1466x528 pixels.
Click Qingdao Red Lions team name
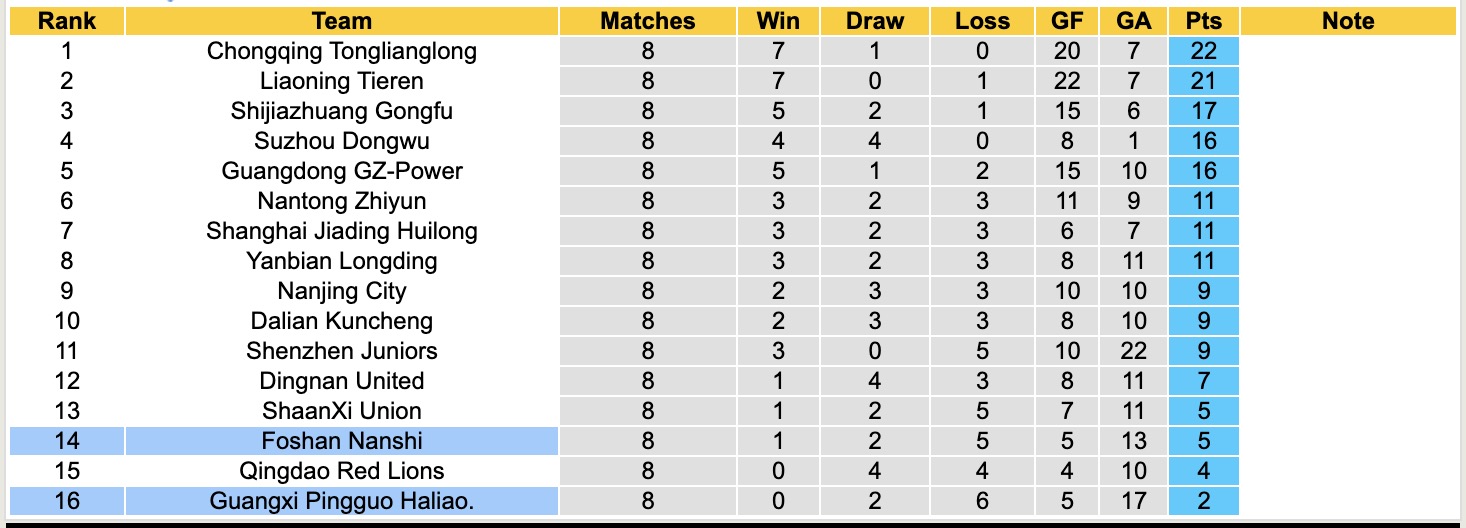point(342,471)
